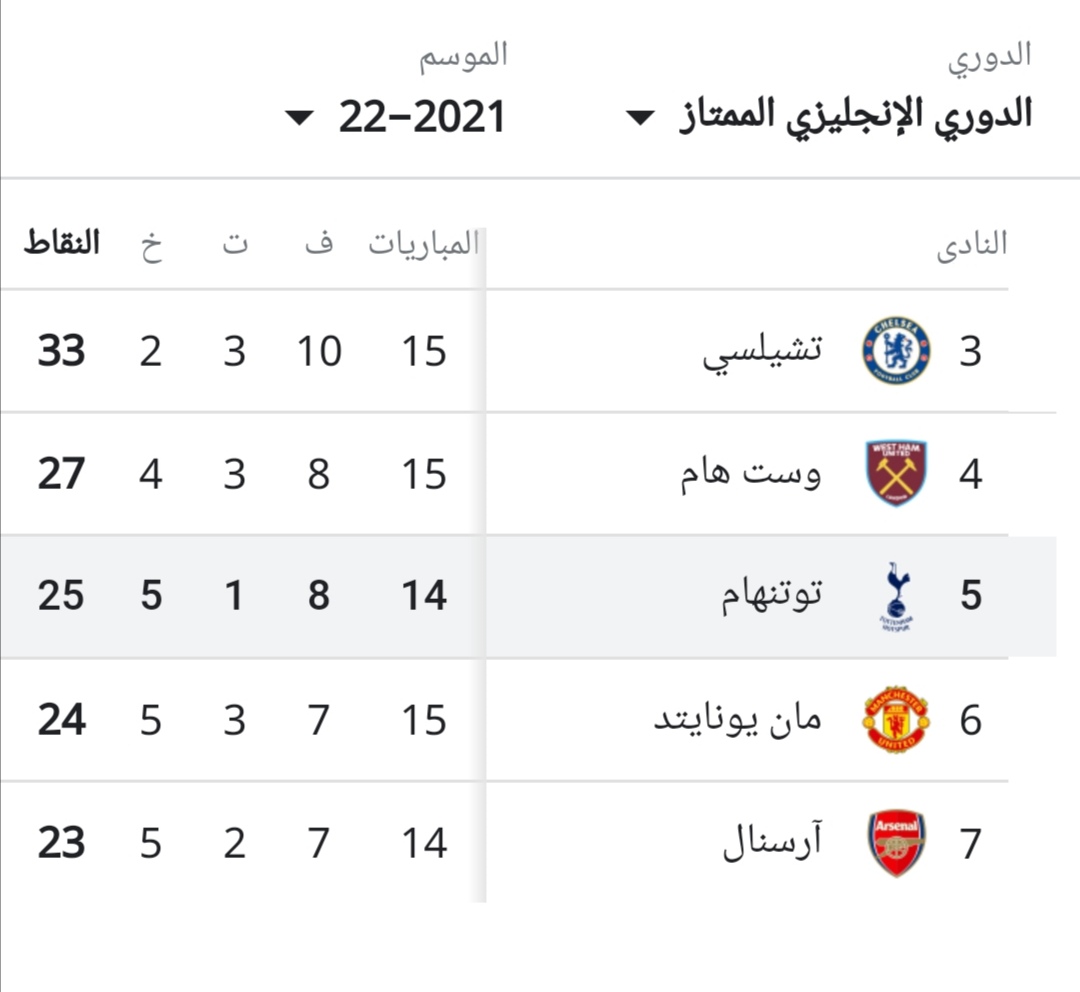Image resolution: width=1080 pixels, height=992 pixels.
Task: Click the Chelsea club crest
Action: pos(896,351)
